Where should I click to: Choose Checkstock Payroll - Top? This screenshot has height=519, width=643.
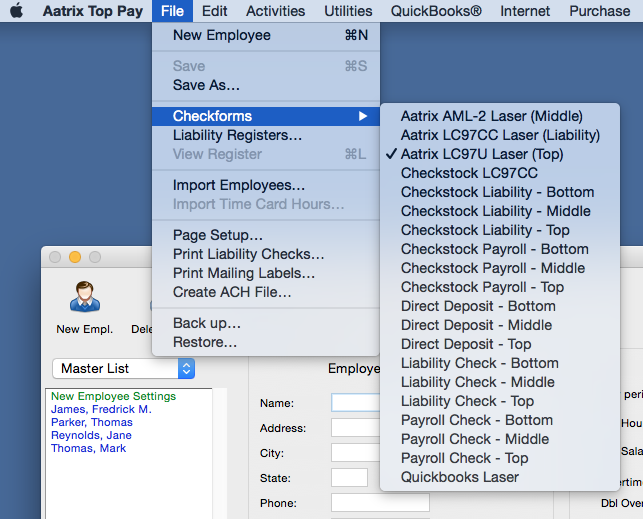click(500, 287)
